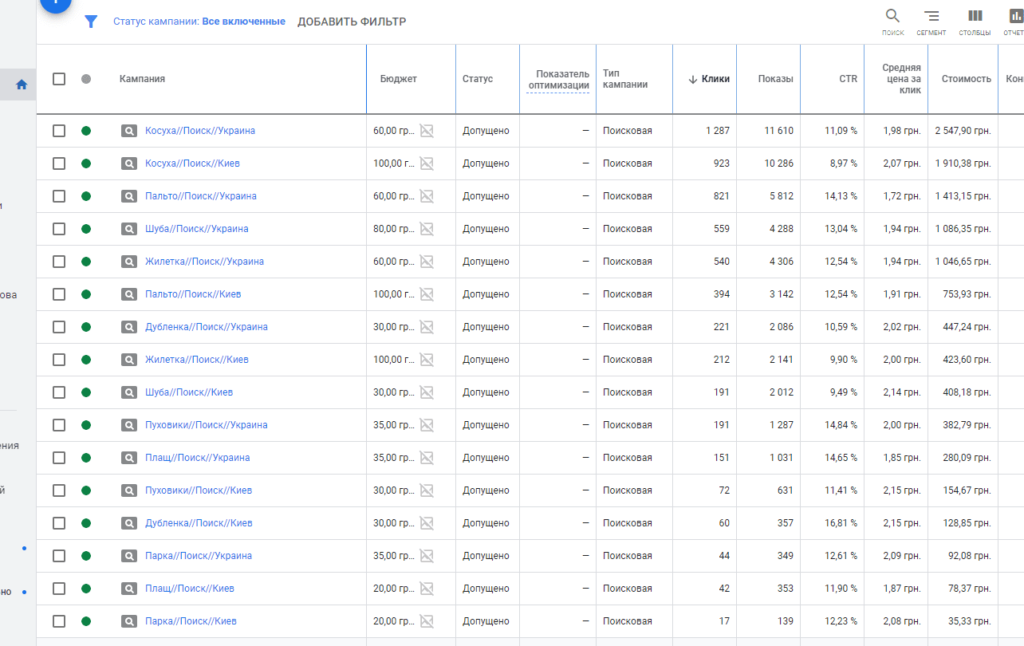Image resolution: width=1024 pixels, height=646 pixels.
Task: Click the ДОБАВИТЬ ФИЛЬТР button
Action: coord(351,22)
